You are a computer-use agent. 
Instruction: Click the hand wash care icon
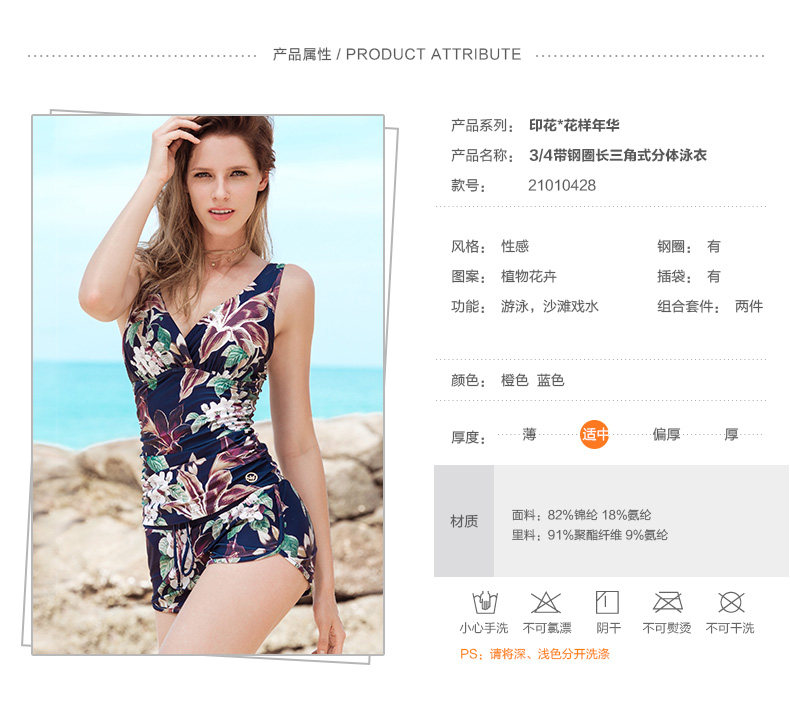[x=485, y=602]
